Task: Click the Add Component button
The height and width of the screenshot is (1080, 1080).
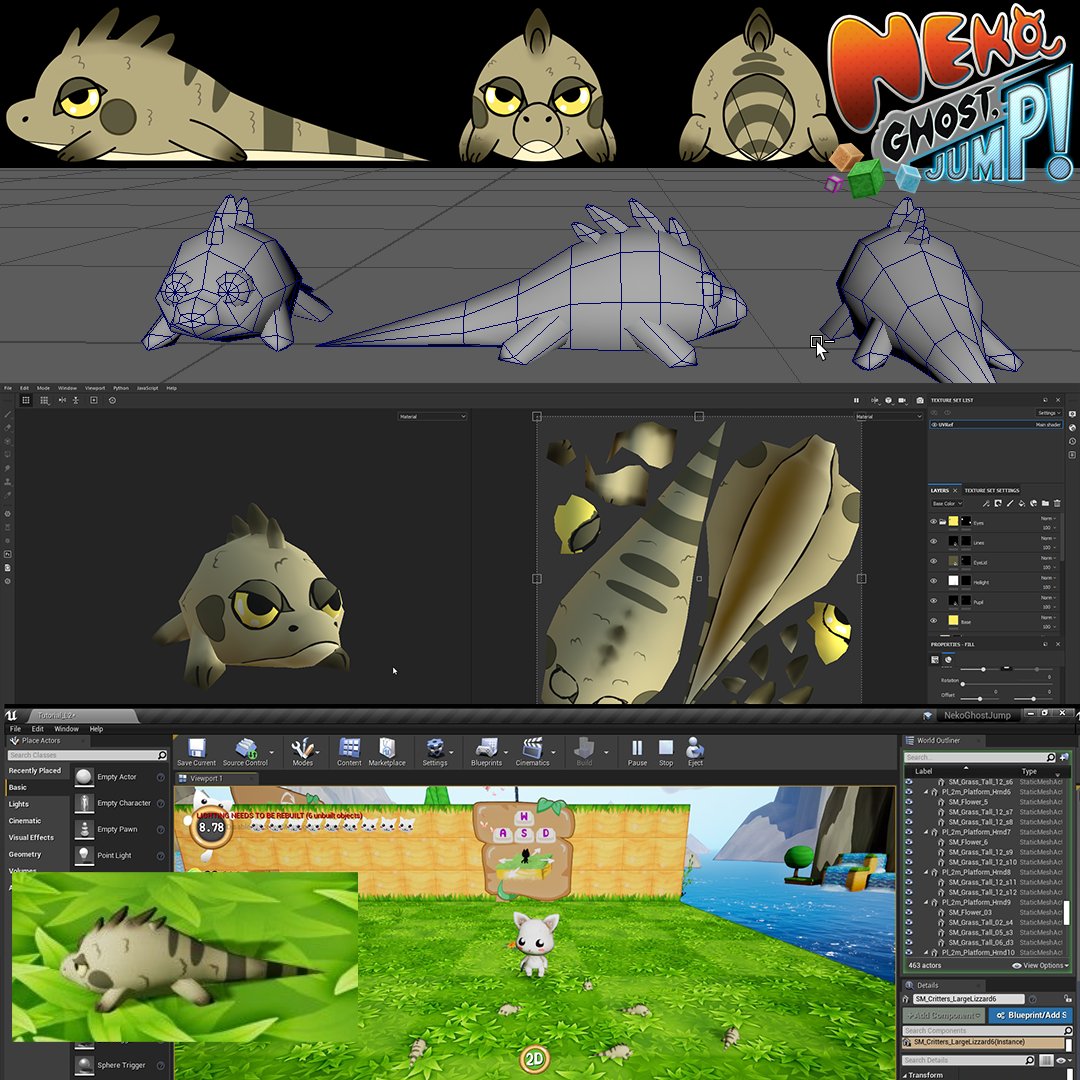Action: (x=944, y=1015)
